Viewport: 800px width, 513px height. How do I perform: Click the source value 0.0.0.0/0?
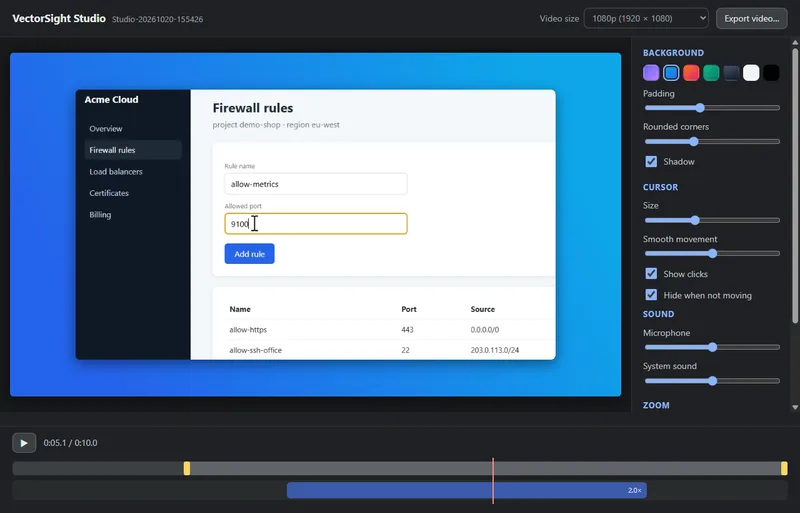click(x=485, y=330)
